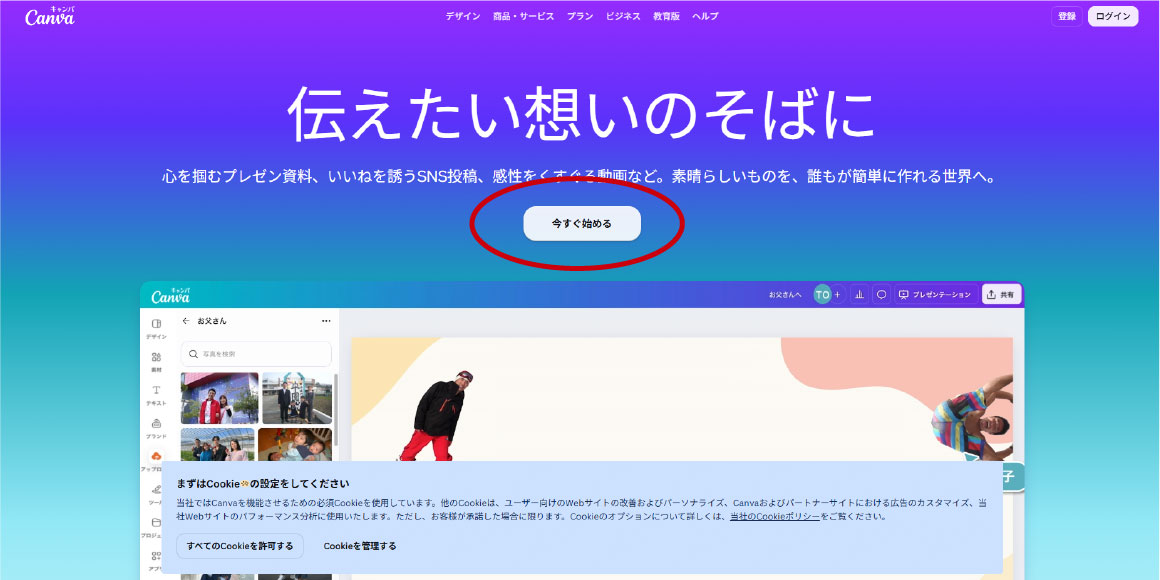Open the ビジネス menu
The image size is (1160, 580).
pyautogui.click(x=623, y=16)
